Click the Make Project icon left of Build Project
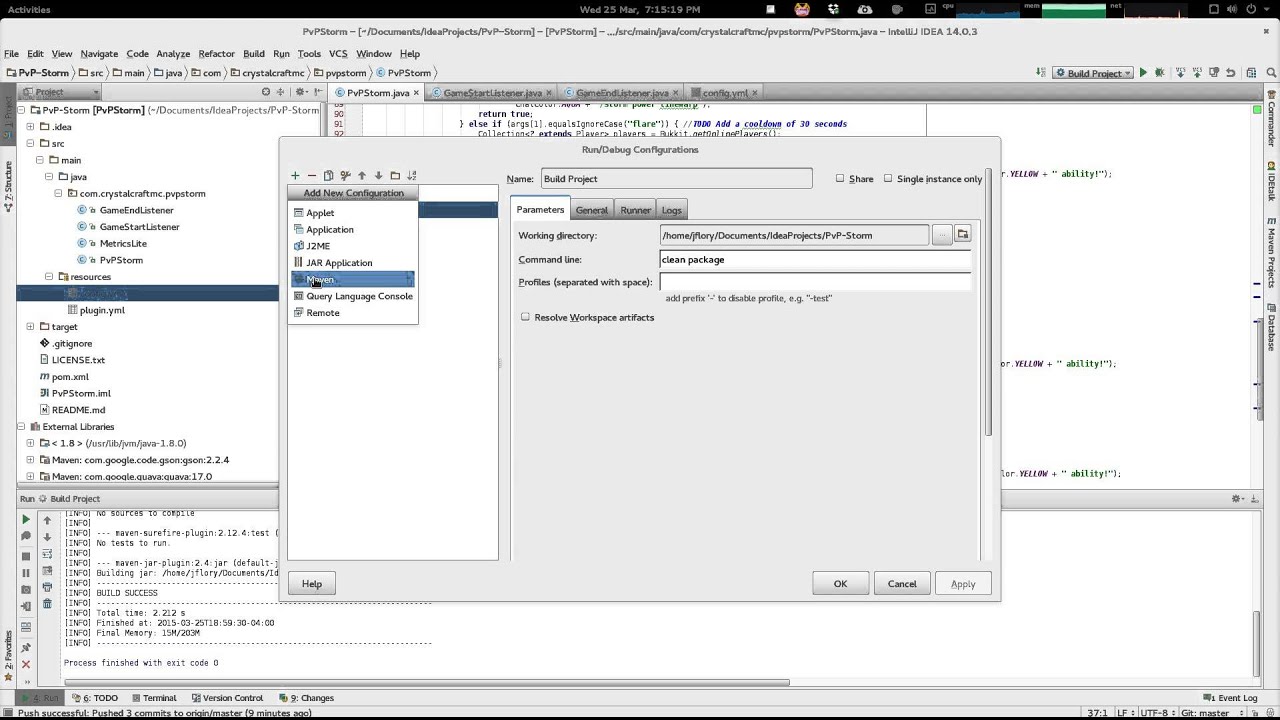Viewport: 1280px width, 720px height. (x=1042, y=73)
